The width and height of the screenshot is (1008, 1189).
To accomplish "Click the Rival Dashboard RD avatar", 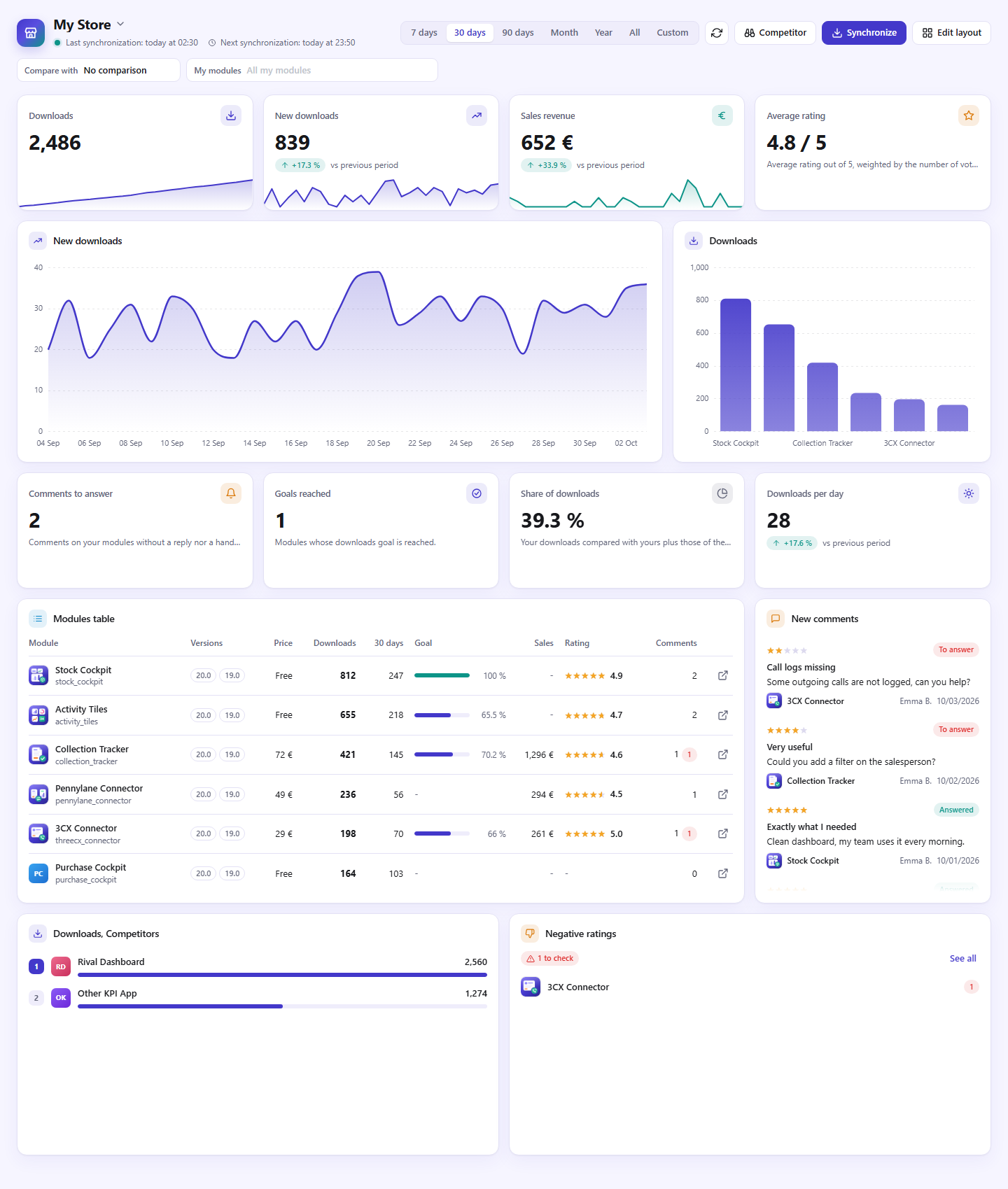I will [x=61, y=966].
